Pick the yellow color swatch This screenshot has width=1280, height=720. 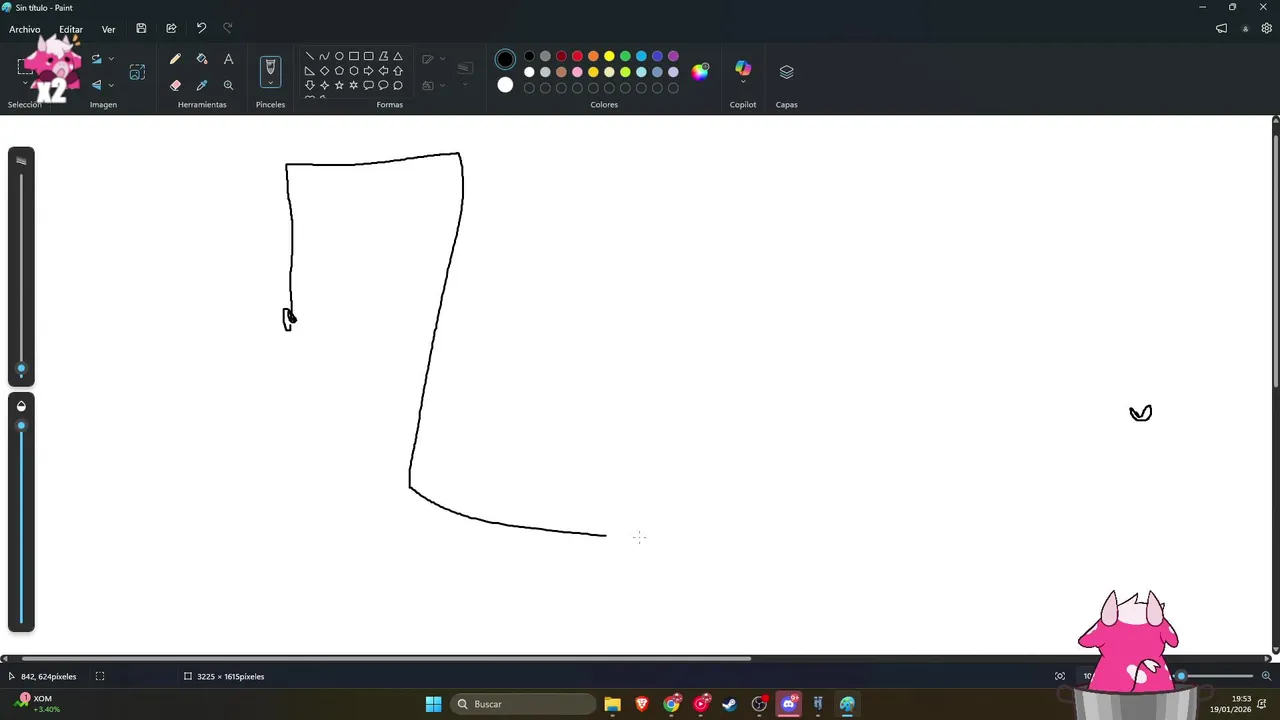pyautogui.click(x=609, y=56)
